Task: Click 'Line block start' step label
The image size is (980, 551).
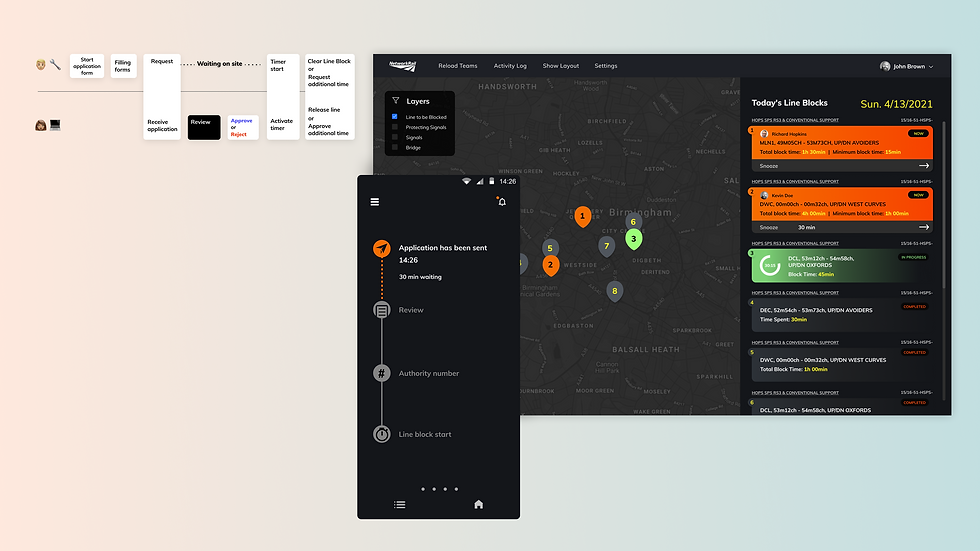Action: pos(425,435)
